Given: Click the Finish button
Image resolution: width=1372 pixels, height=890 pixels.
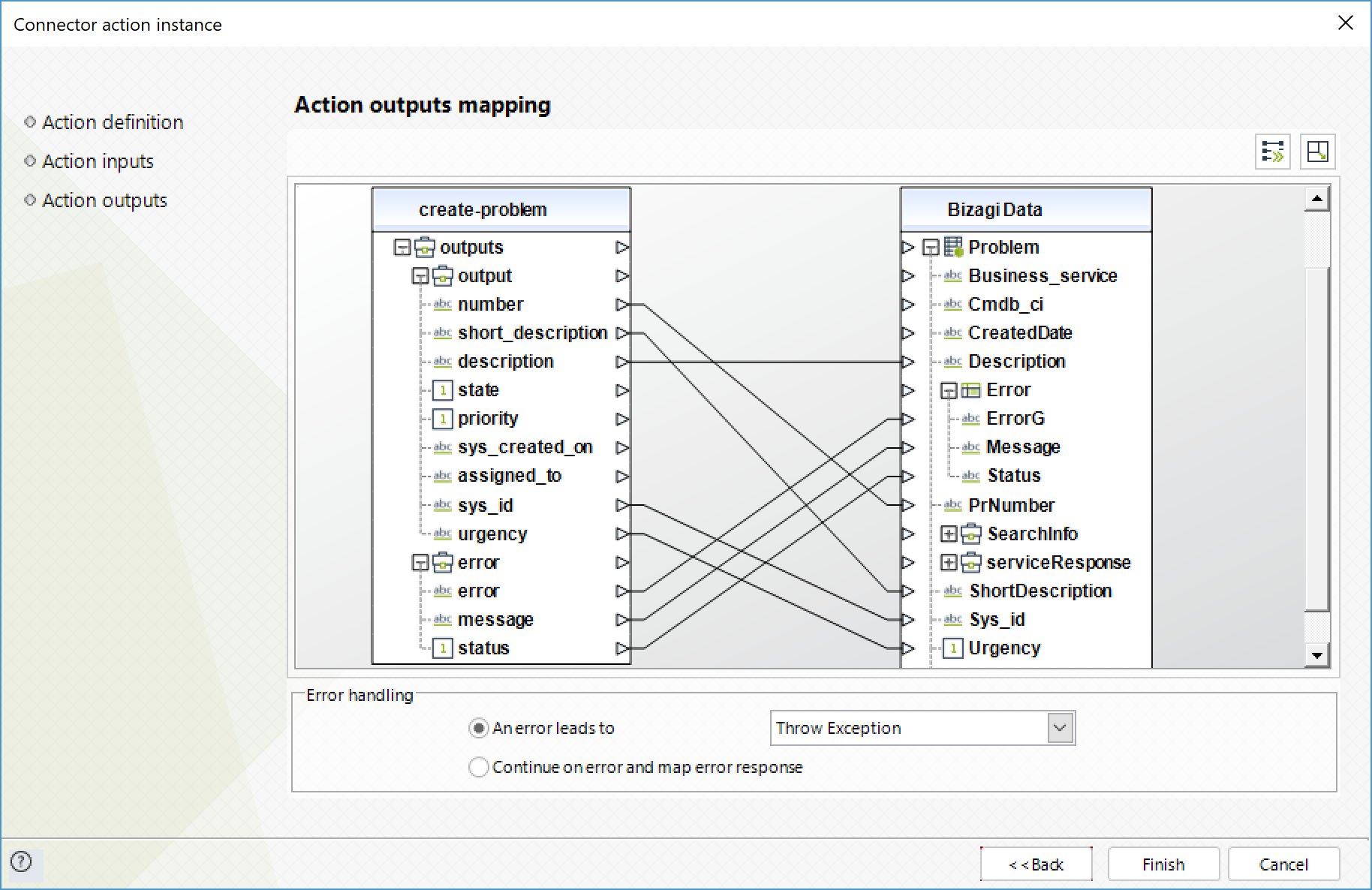Looking at the screenshot, I should pos(1163,864).
